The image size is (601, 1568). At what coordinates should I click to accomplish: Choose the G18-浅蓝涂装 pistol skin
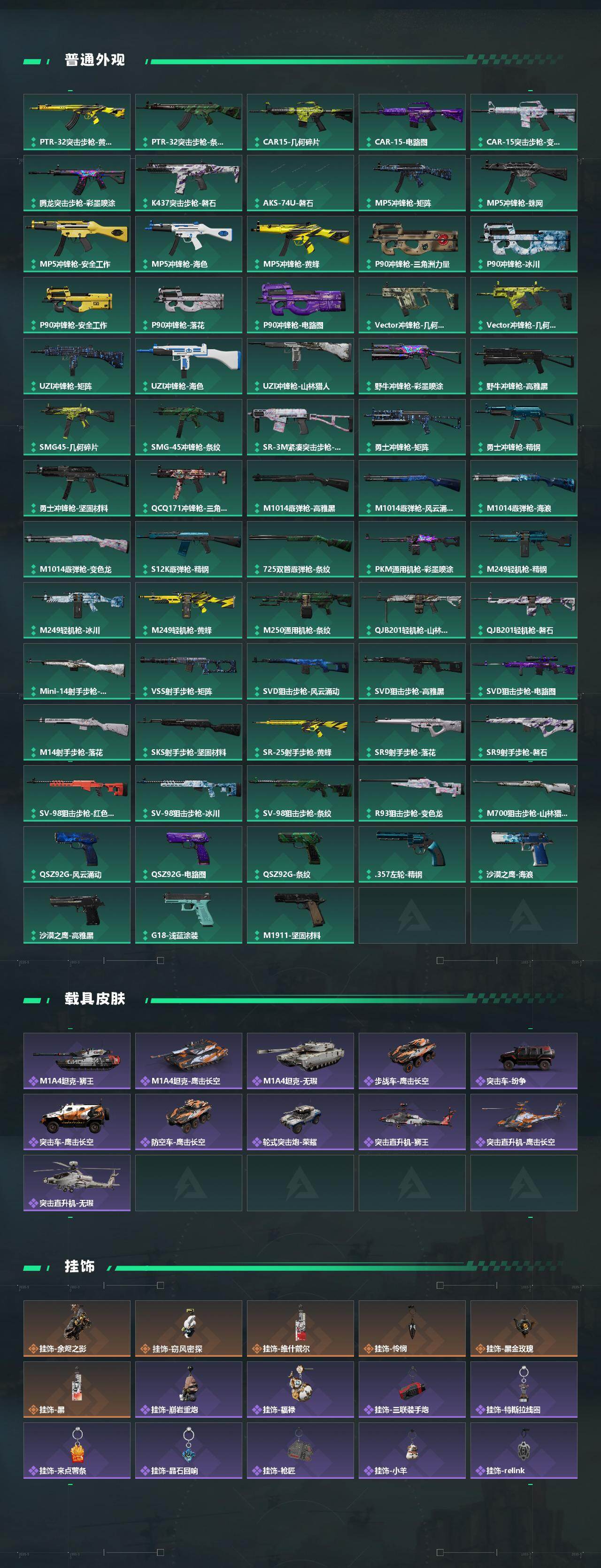pyautogui.click(x=188, y=915)
